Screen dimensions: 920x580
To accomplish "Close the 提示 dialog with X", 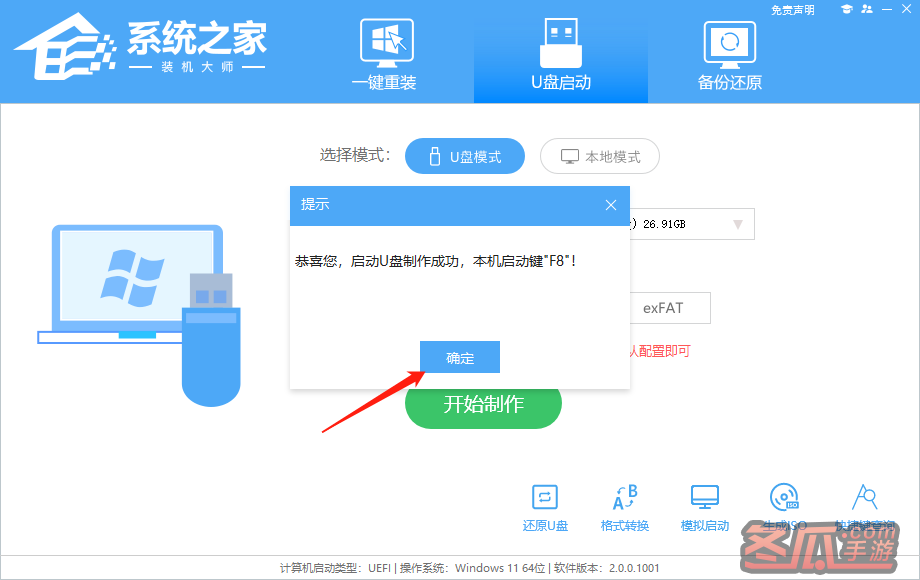I will 611,205.
